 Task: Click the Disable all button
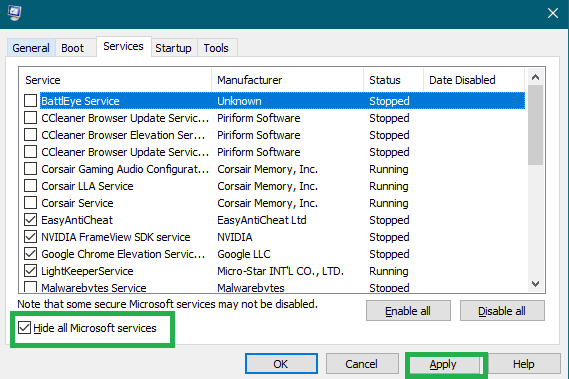tap(502, 311)
